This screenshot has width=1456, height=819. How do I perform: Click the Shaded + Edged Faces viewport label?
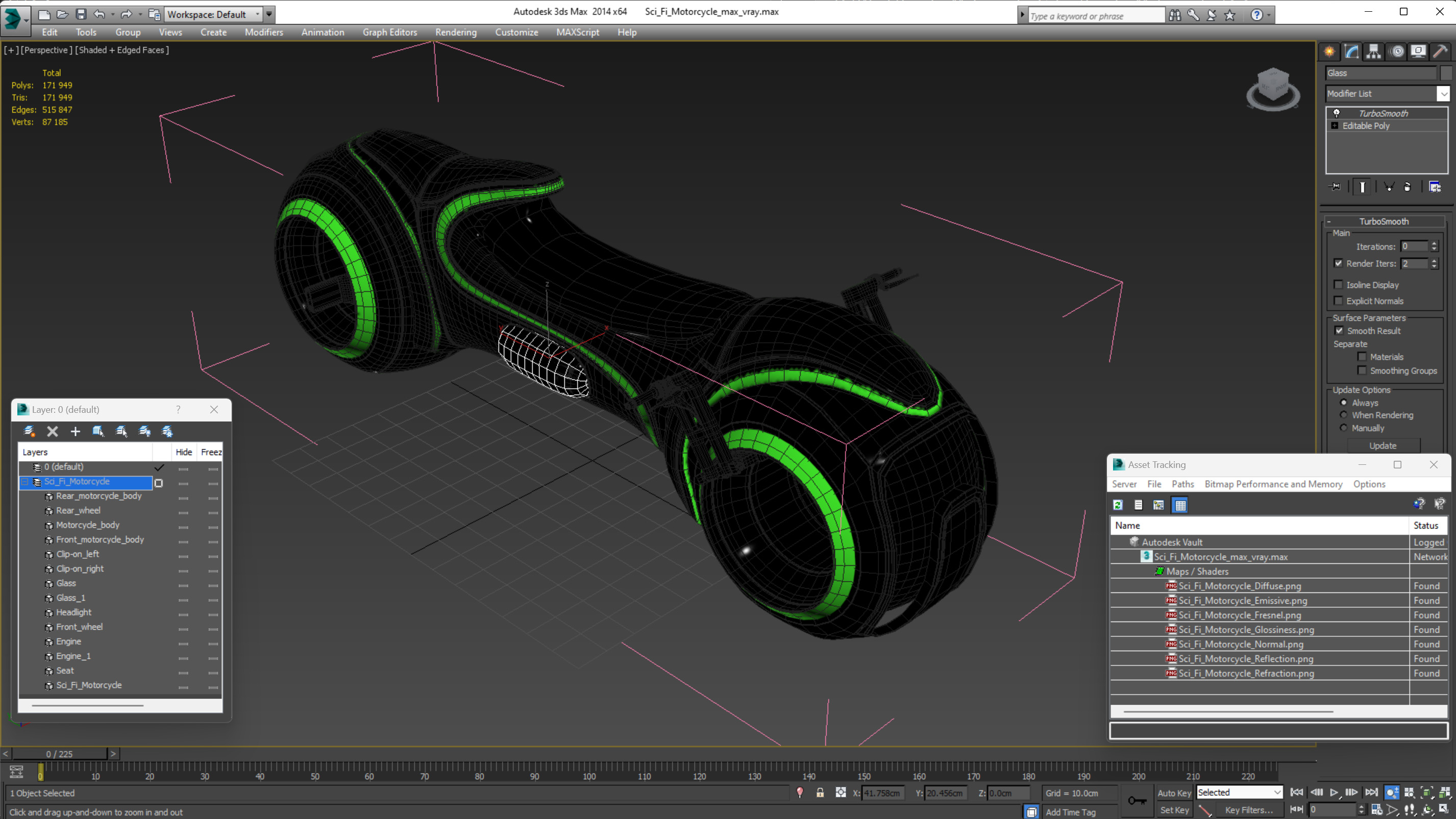pyautogui.click(x=122, y=49)
